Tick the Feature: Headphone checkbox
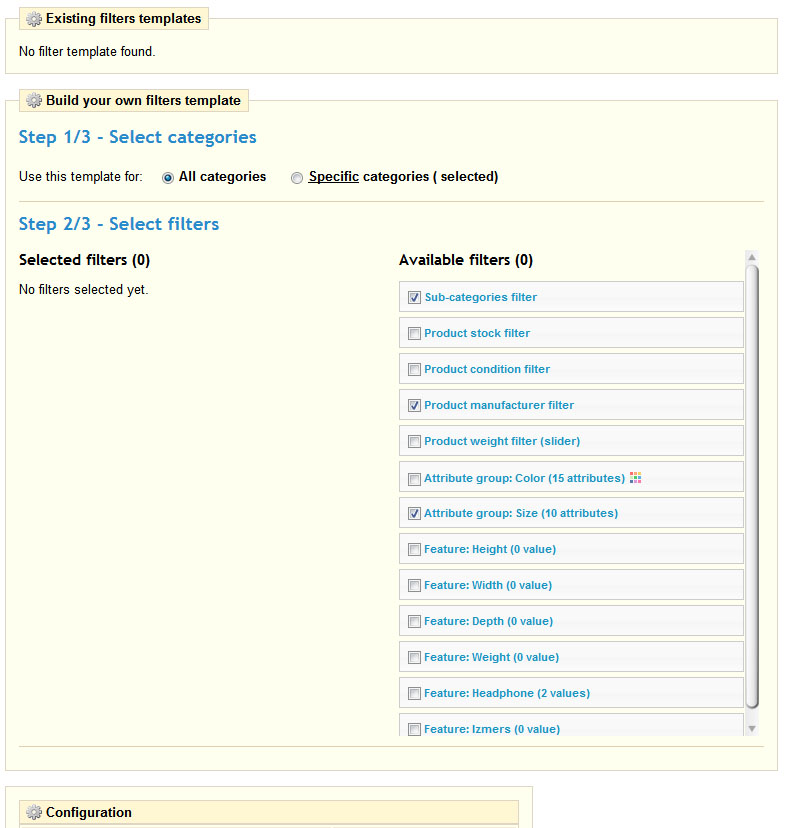806x828 pixels. pos(414,693)
